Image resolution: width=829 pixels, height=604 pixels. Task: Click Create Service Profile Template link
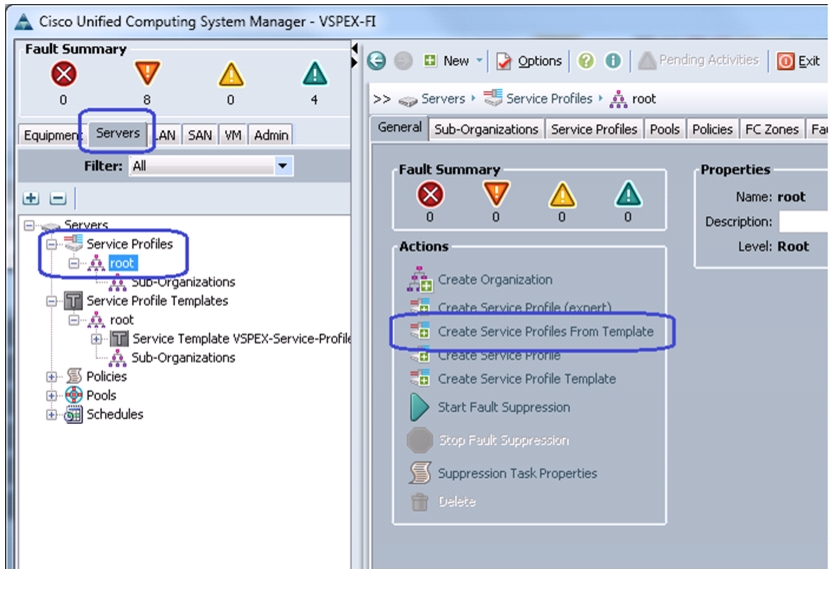pyautogui.click(x=527, y=379)
